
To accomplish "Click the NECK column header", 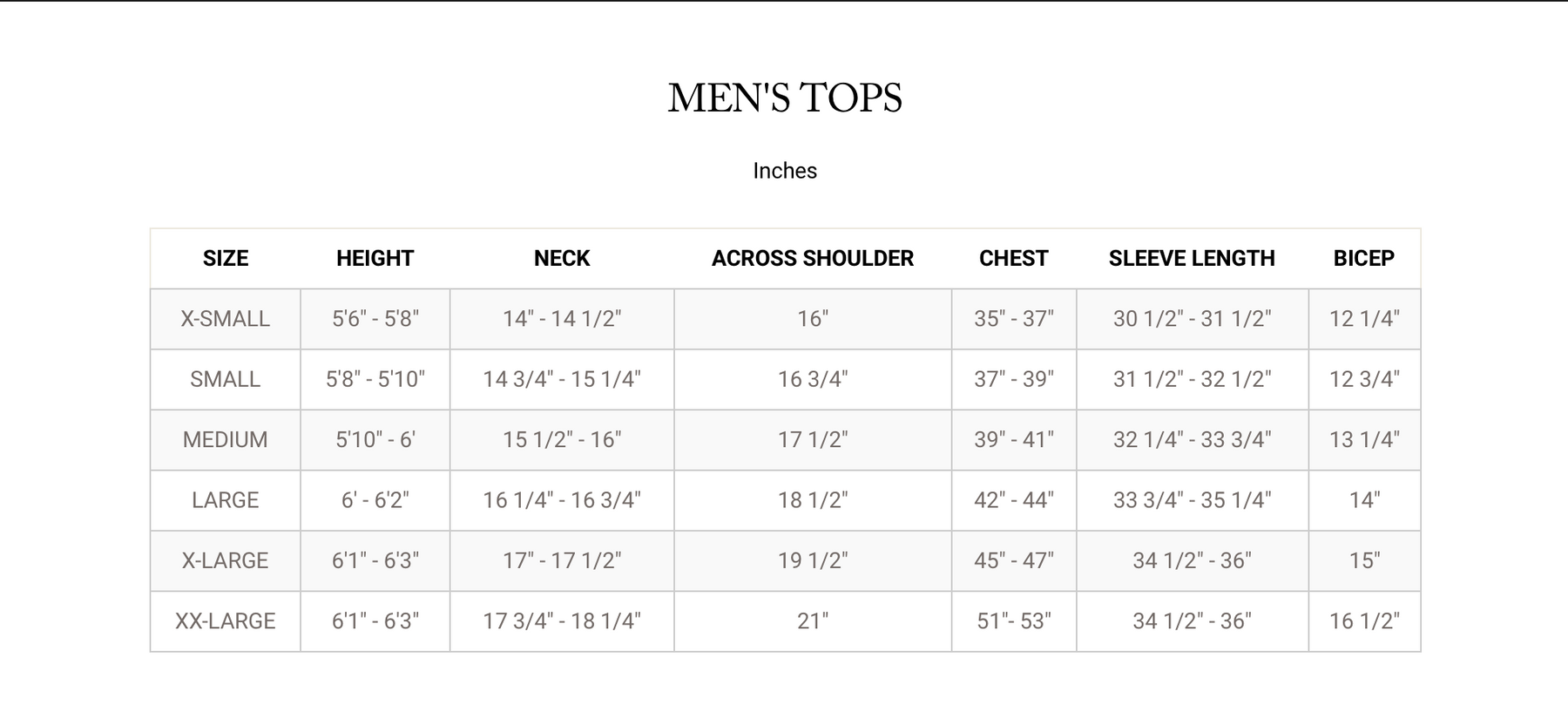I will (x=562, y=258).
